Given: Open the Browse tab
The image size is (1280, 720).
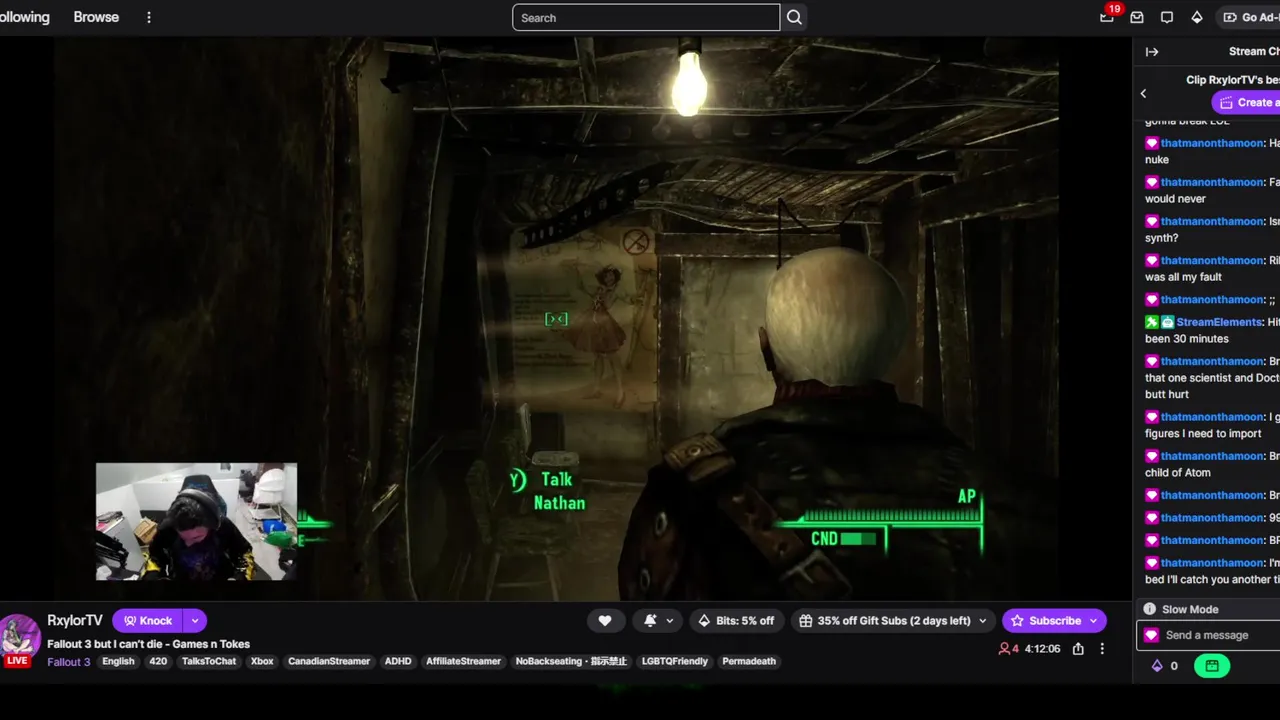Looking at the screenshot, I should point(96,17).
